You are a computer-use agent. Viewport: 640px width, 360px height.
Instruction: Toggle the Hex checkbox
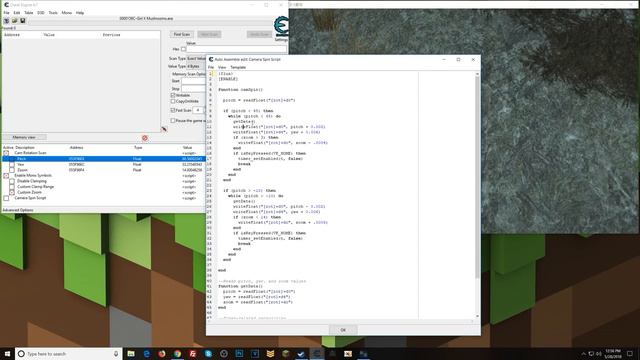[183, 49]
